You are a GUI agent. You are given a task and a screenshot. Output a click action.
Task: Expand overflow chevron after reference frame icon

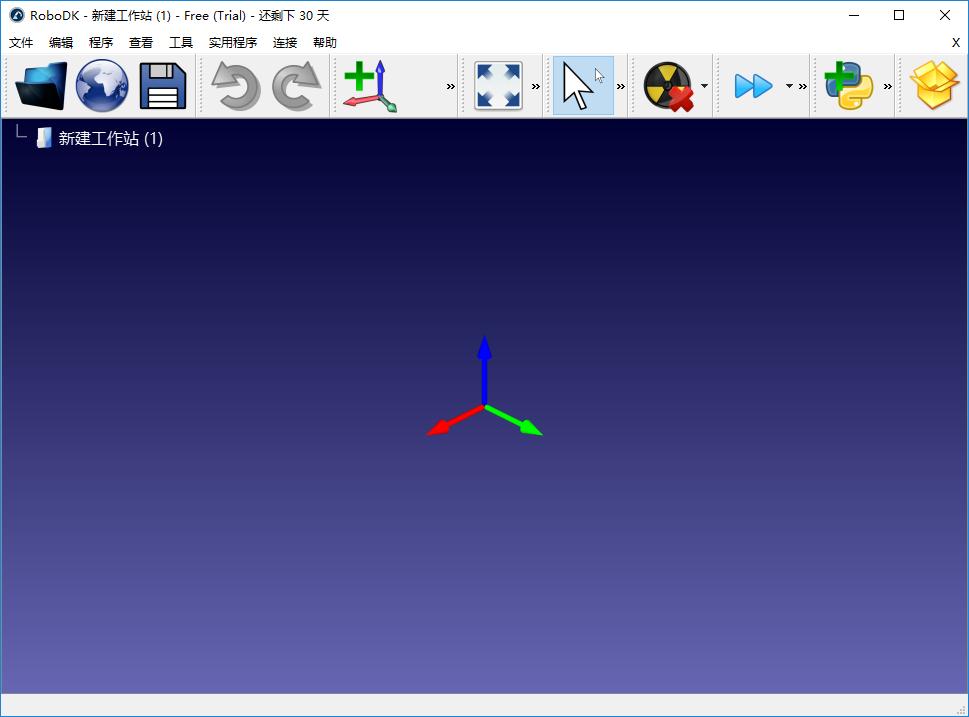(451, 87)
